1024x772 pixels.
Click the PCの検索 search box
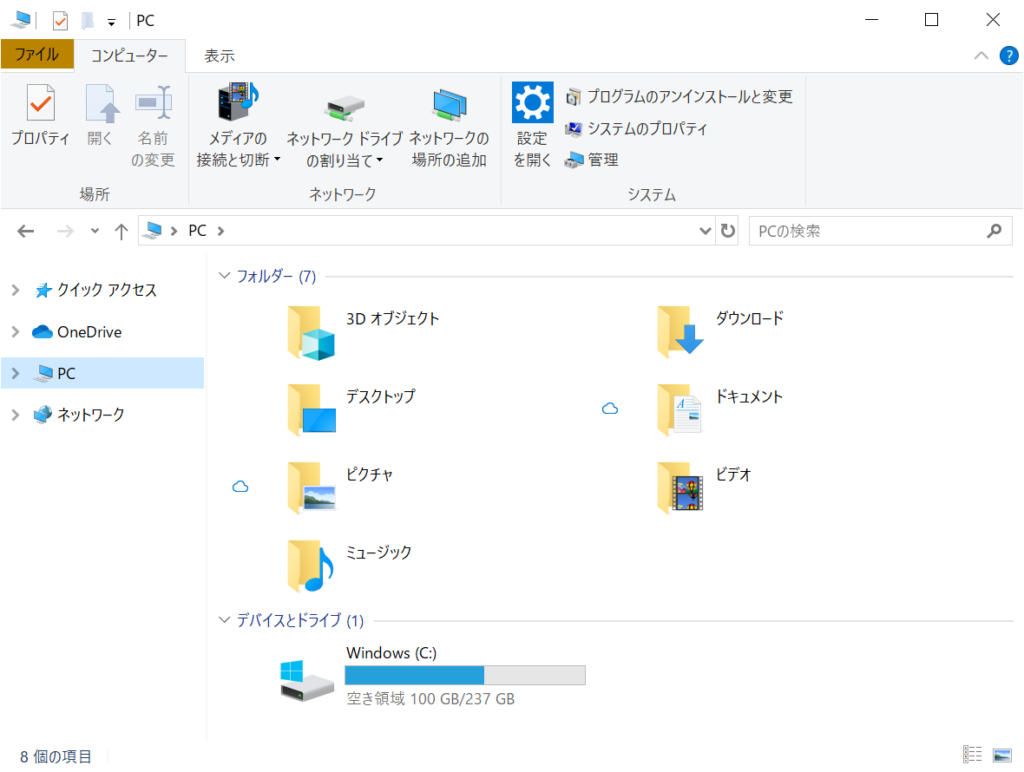[x=865, y=231]
